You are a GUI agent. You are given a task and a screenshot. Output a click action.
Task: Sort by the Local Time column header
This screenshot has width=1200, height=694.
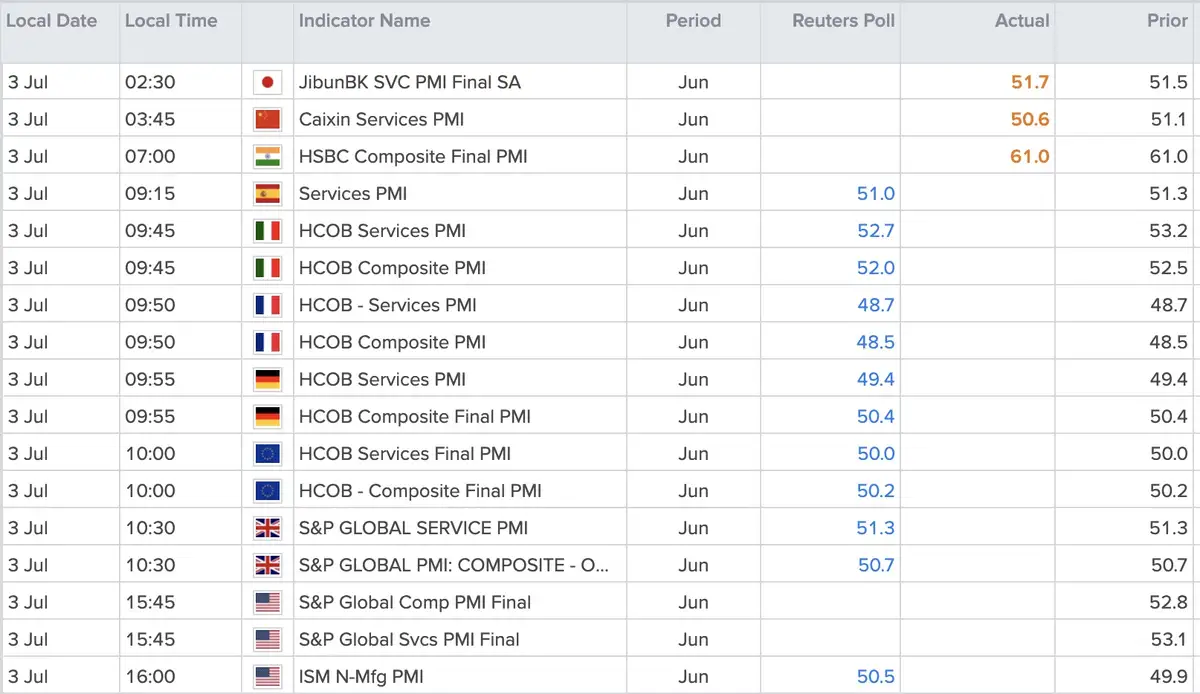(x=171, y=20)
